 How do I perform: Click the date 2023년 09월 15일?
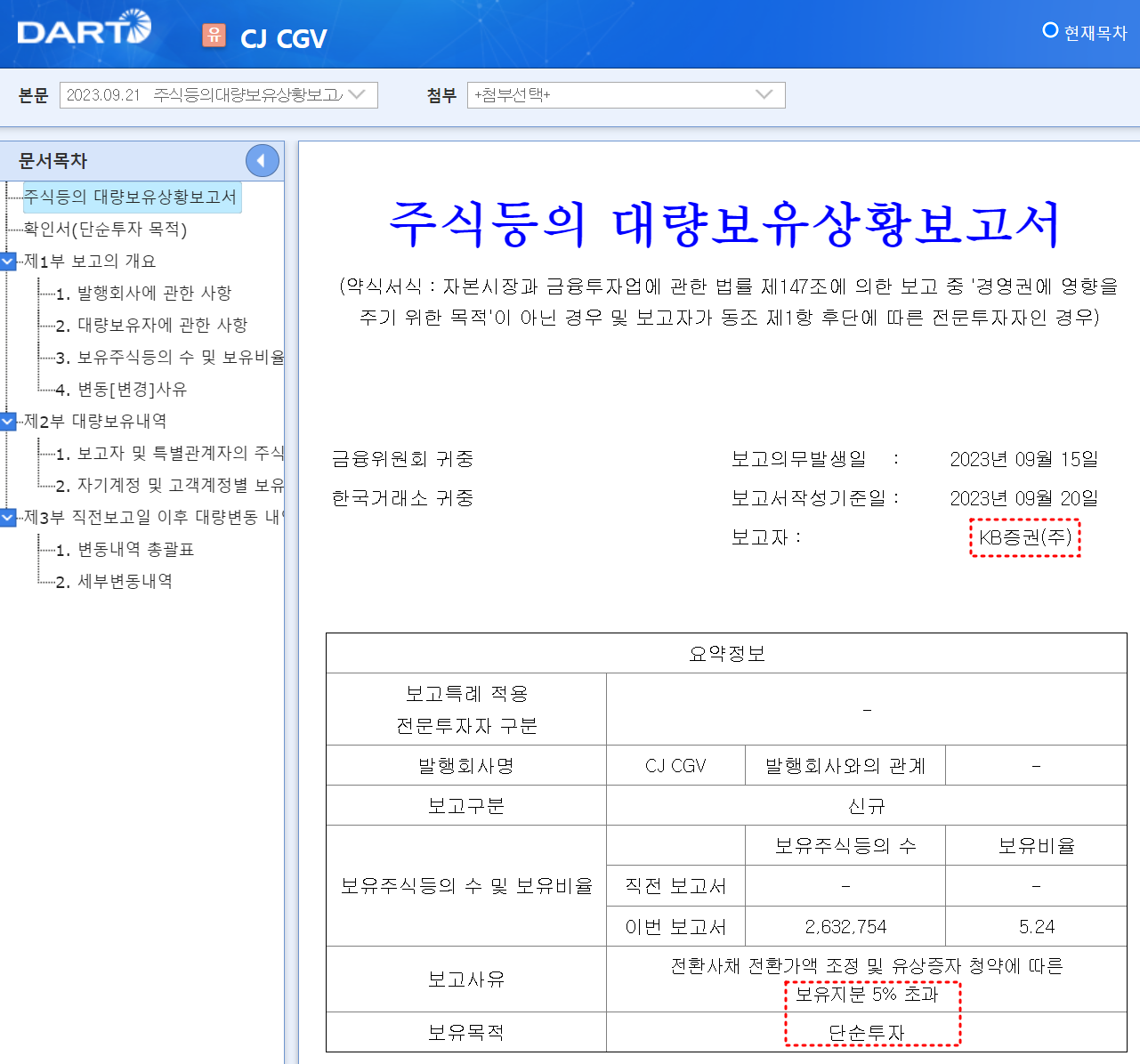pyautogui.click(x=1023, y=459)
